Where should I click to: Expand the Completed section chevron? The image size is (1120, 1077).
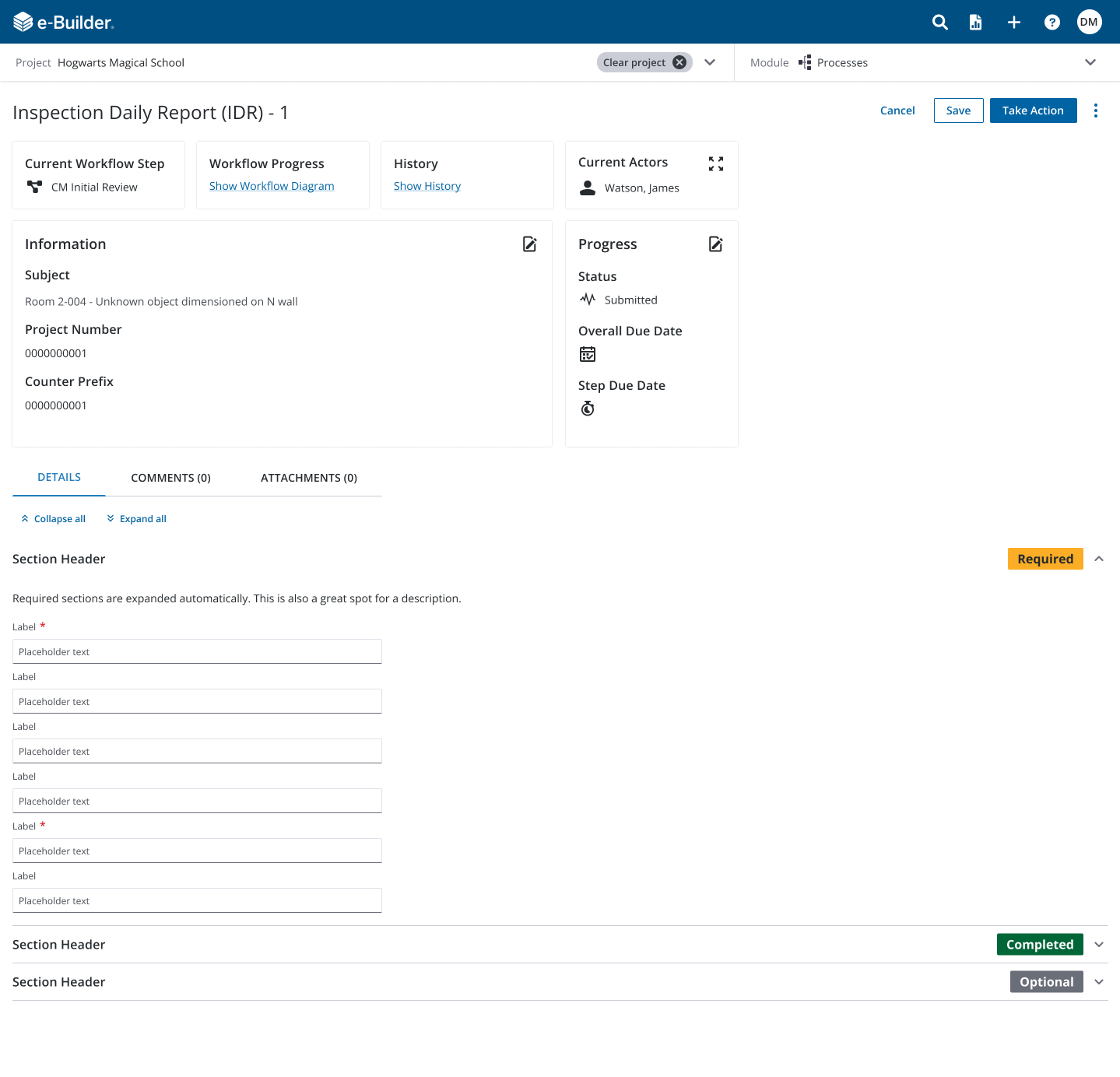tap(1099, 945)
